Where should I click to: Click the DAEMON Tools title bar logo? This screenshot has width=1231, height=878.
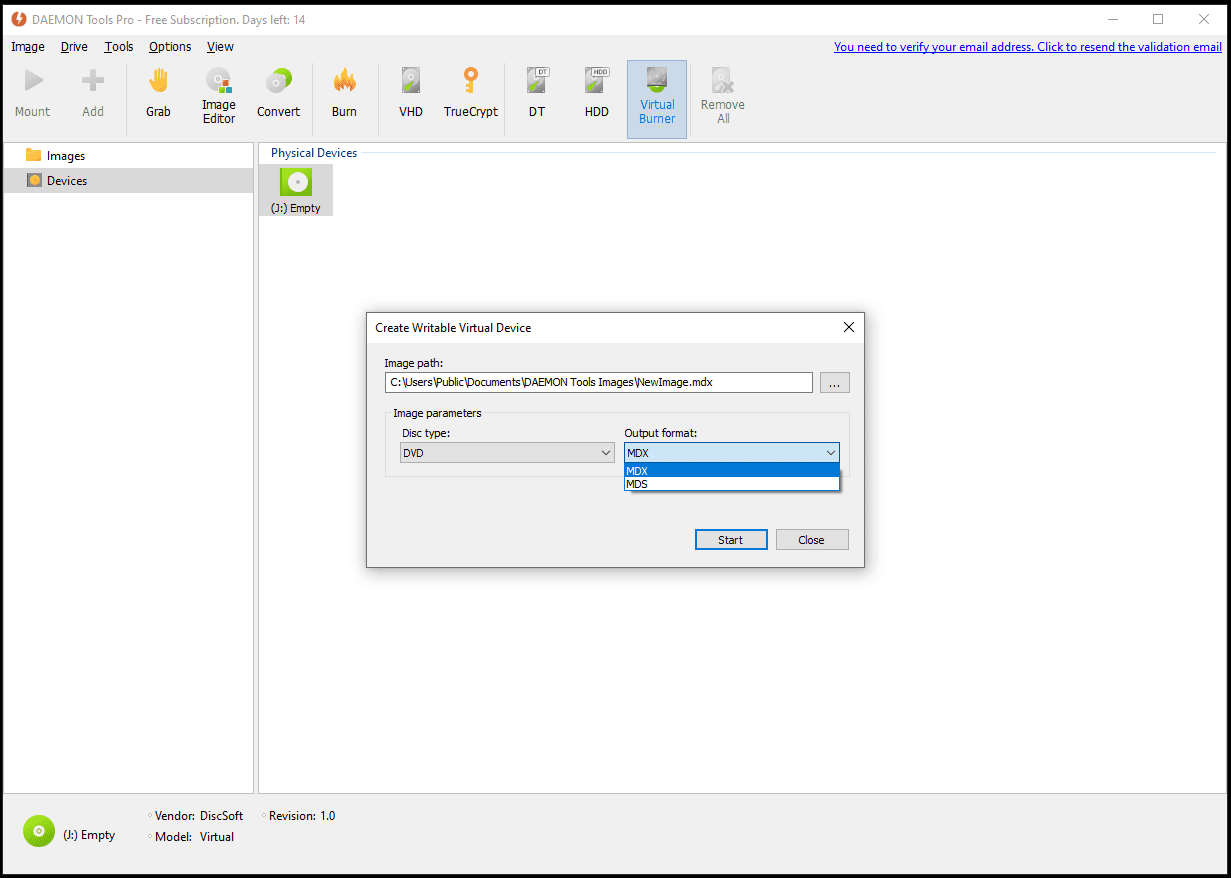point(19,19)
